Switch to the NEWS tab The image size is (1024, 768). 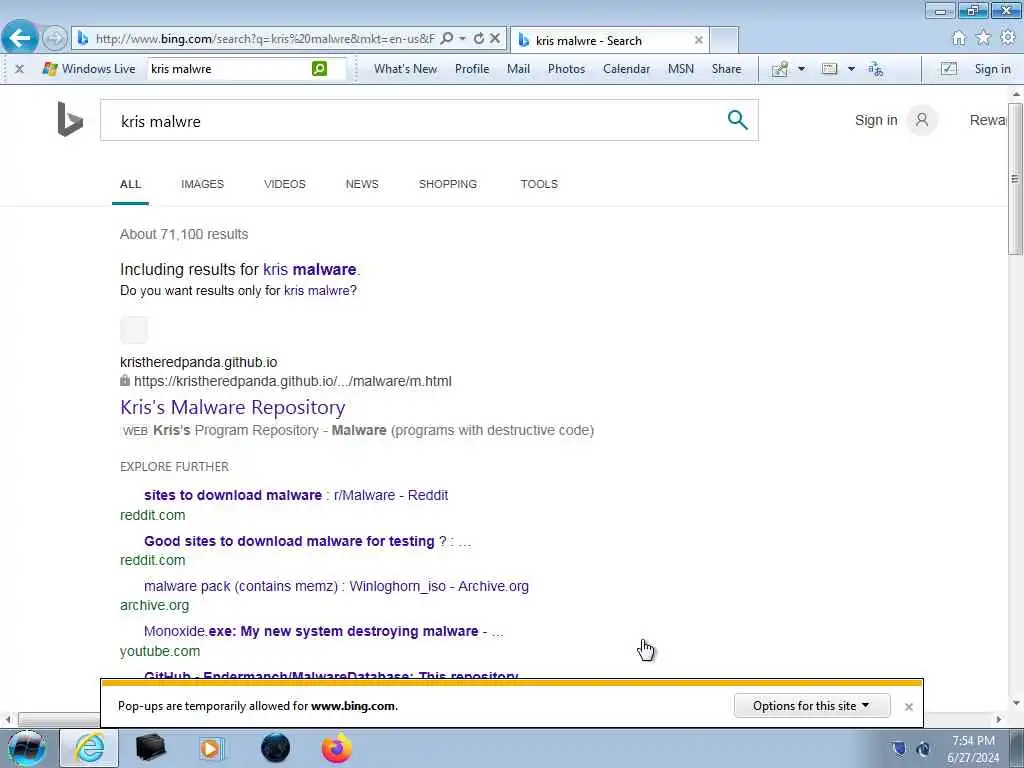(362, 184)
